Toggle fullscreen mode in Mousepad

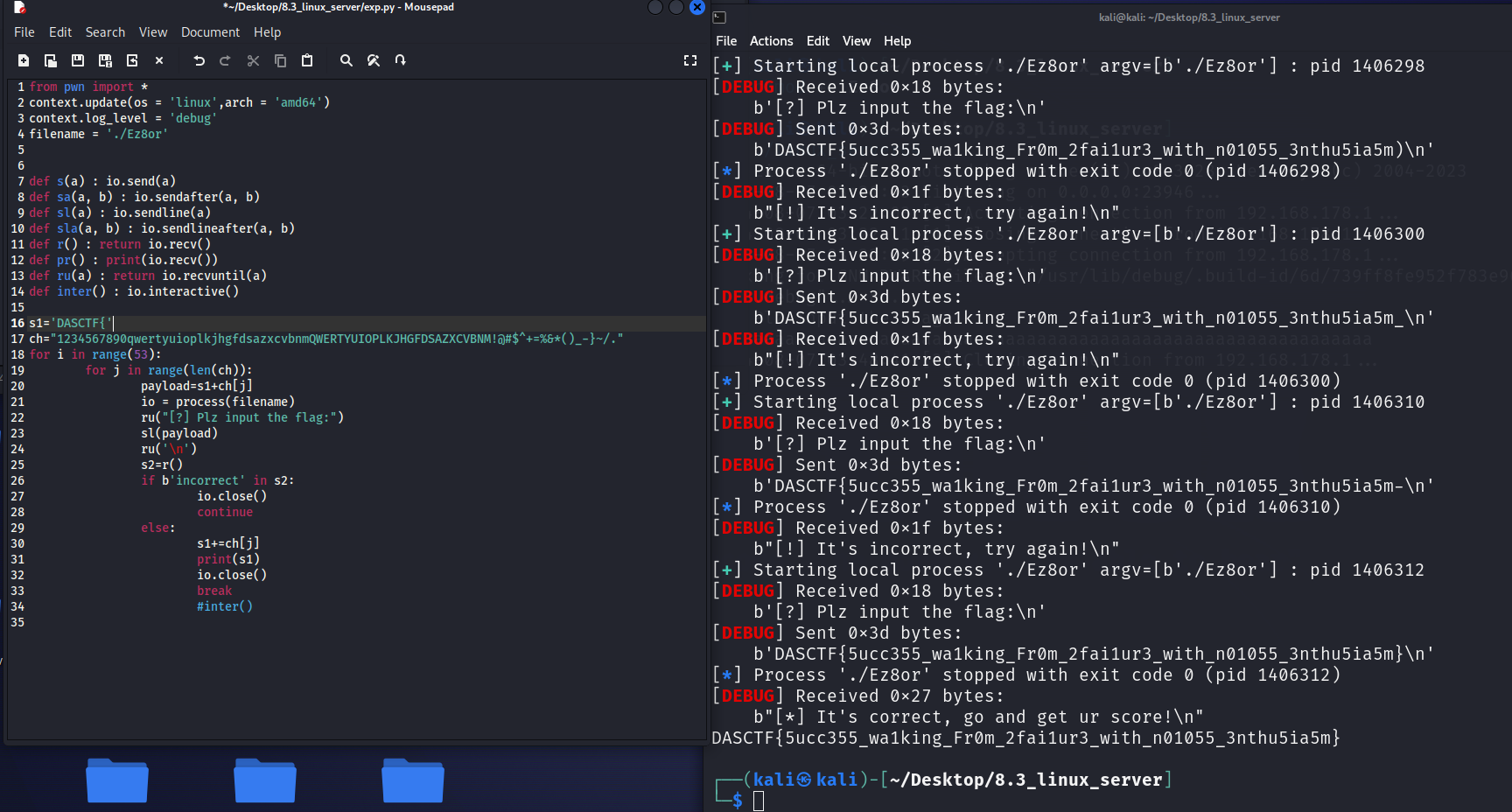point(690,60)
